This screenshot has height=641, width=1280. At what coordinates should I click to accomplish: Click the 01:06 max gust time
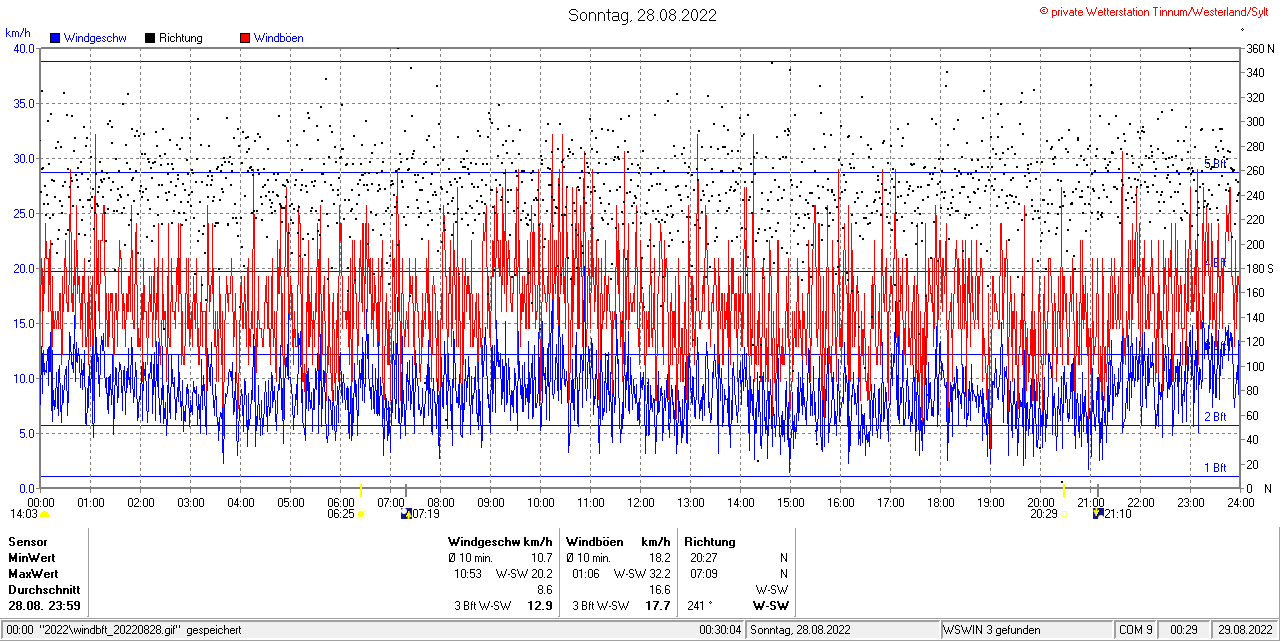[586, 574]
